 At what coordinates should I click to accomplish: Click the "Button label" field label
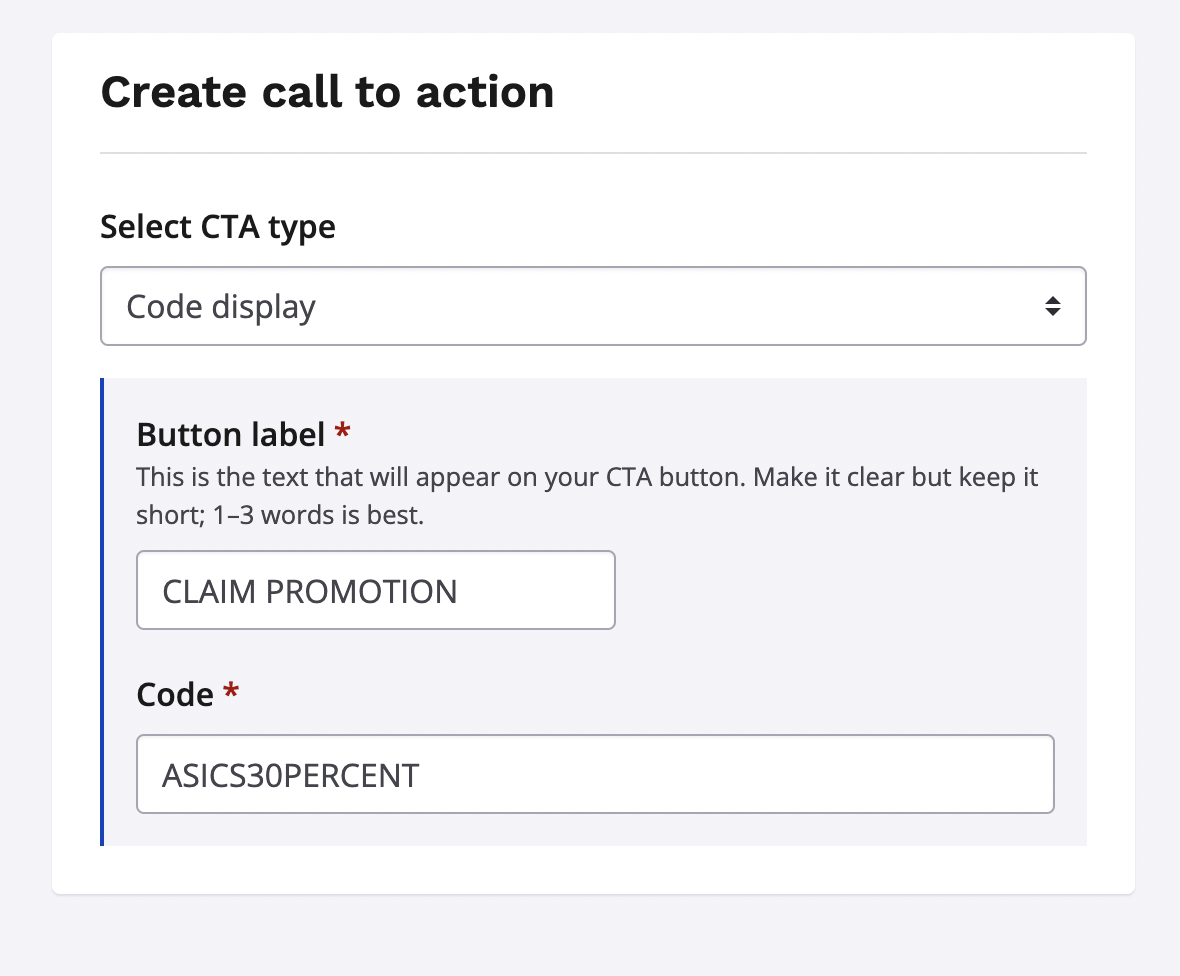click(230, 435)
